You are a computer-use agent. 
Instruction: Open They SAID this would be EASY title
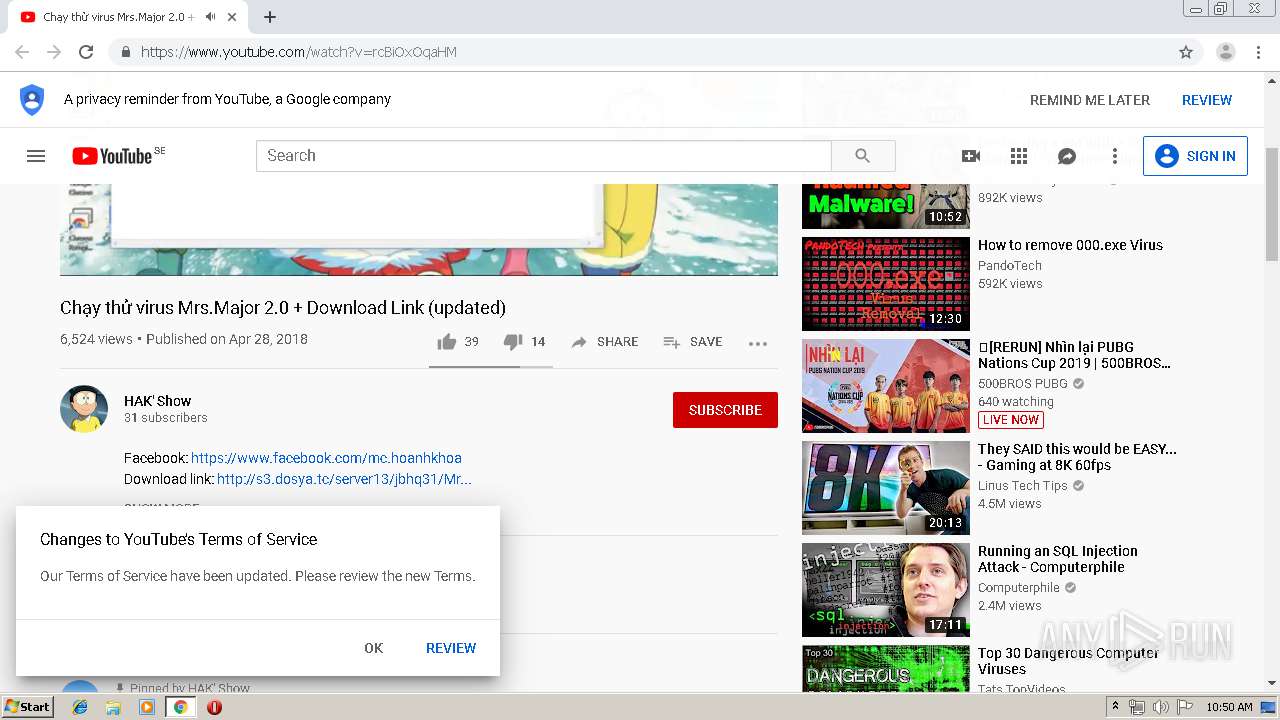(1077, 457)
